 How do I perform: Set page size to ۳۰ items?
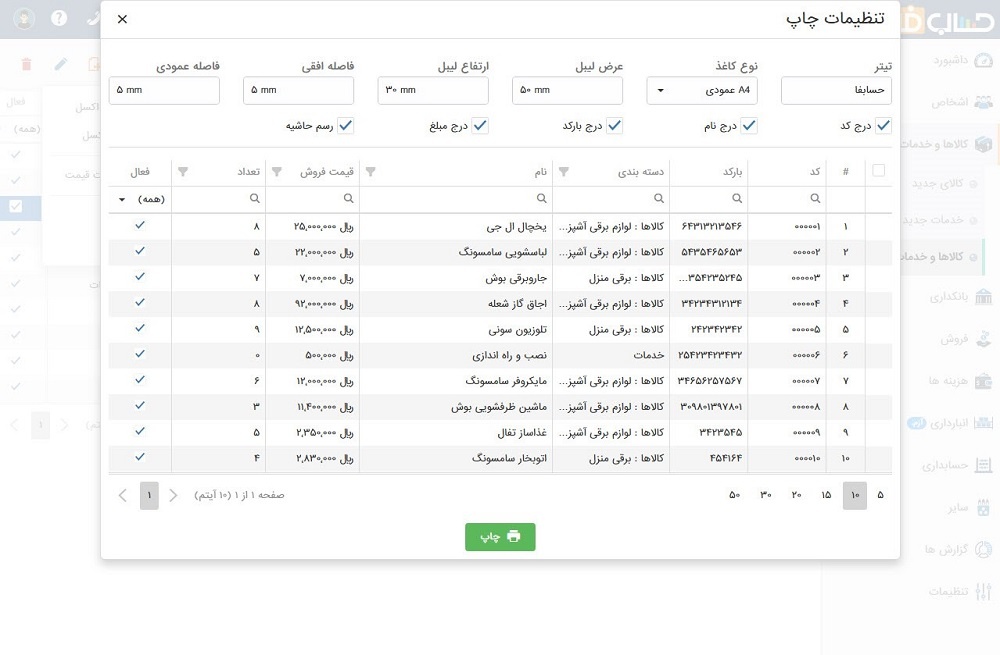(765, 496)
